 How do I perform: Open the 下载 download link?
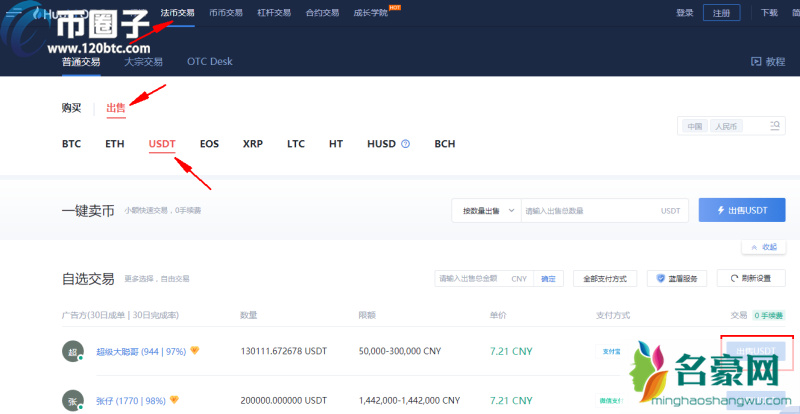769,13
